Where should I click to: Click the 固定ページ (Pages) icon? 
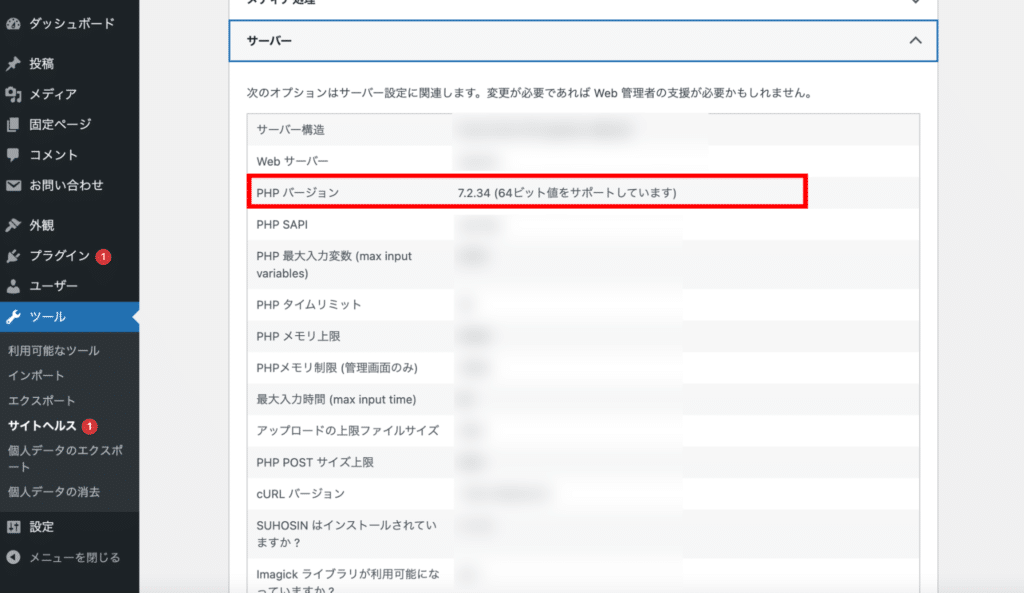pyautogui.click(x=13, y=124)
